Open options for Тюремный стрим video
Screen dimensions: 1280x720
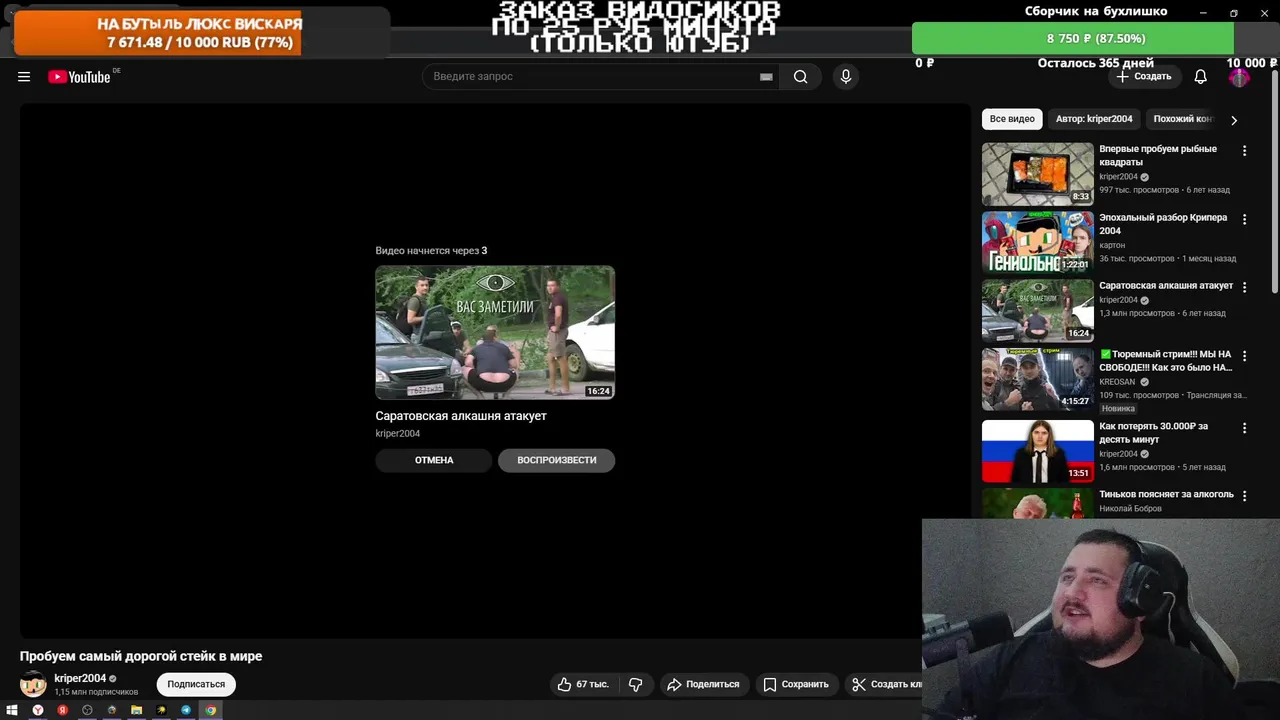pos(1244,355)
